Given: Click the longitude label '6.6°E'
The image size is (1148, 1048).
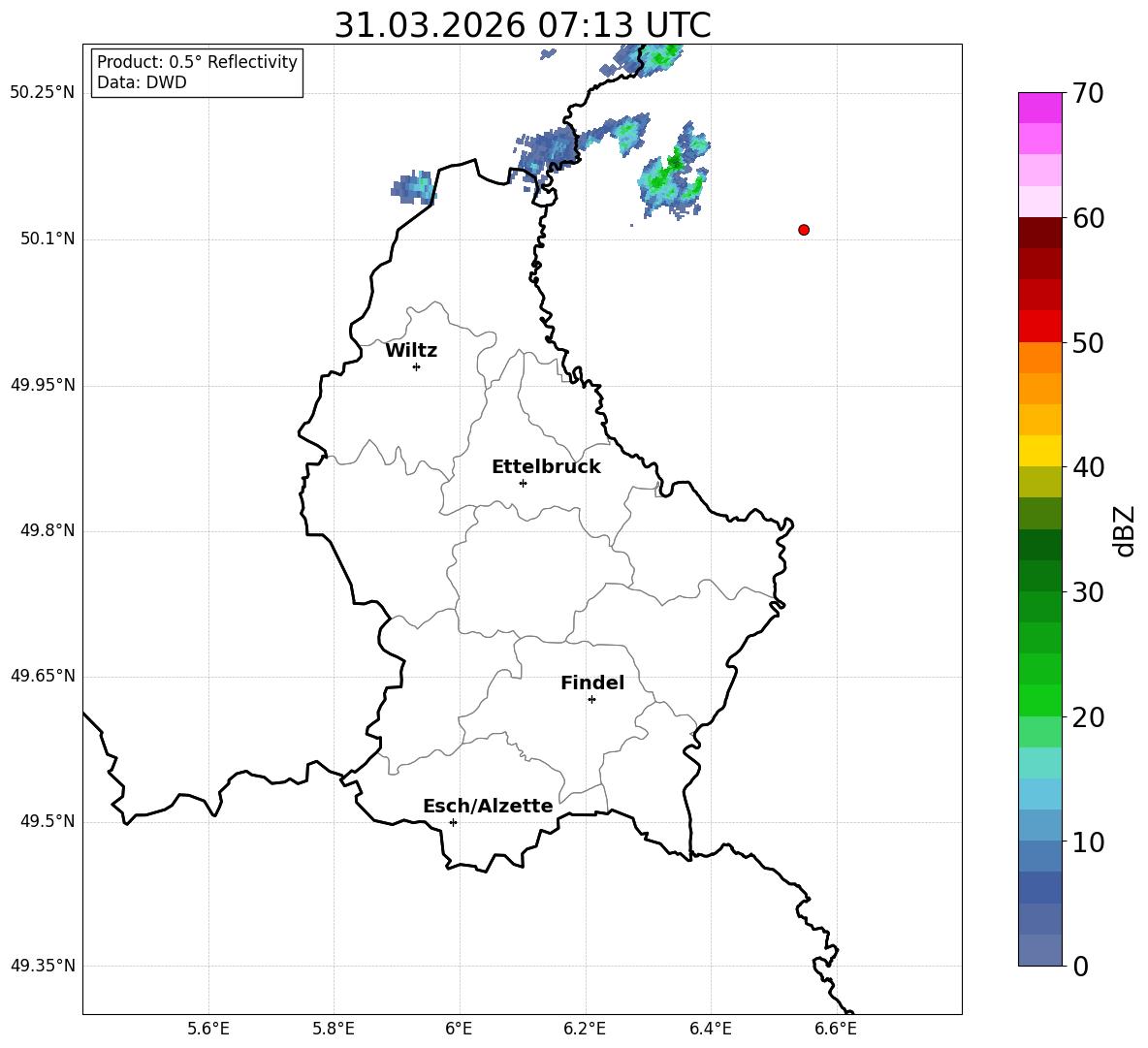Looking at the screenshot, I should [x=836, y=1029].
